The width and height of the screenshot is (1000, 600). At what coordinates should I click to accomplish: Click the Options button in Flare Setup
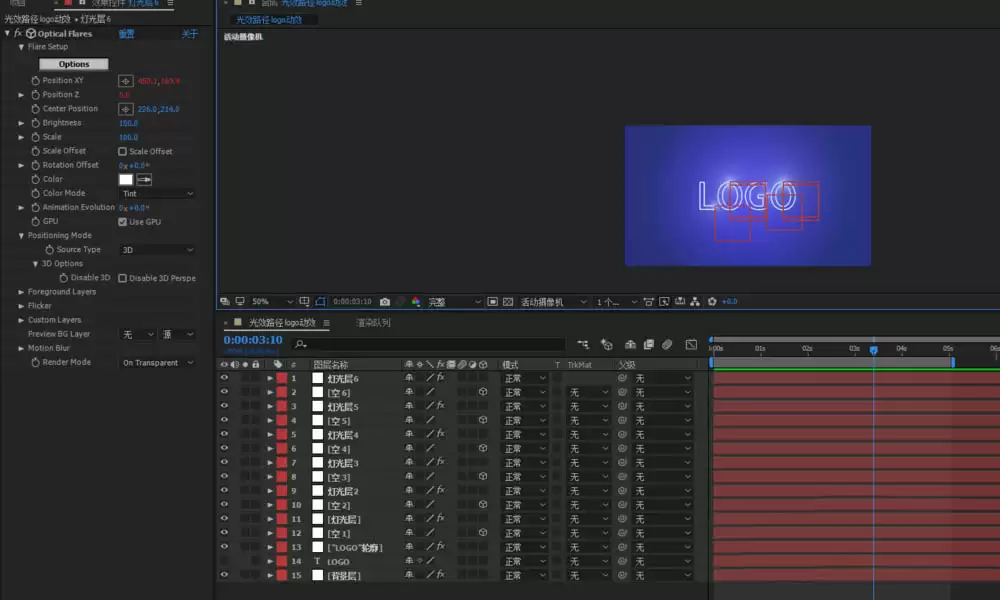(x=74, y=64)
